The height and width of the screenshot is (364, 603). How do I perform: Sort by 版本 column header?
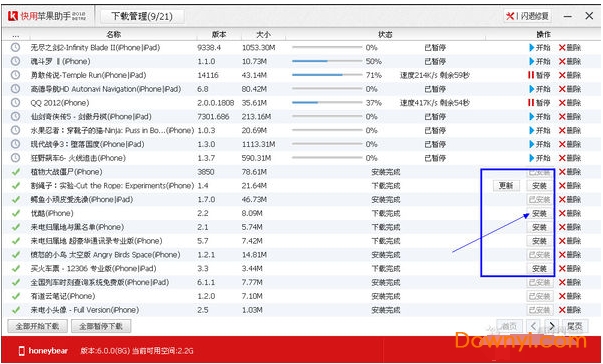tap(219, 35)
